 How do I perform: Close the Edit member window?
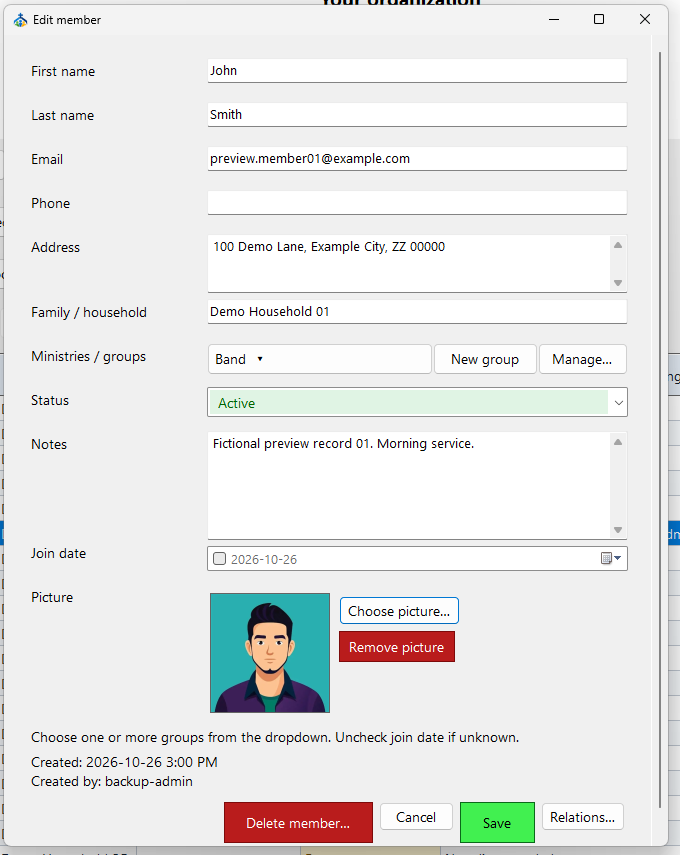click(645, 20)
